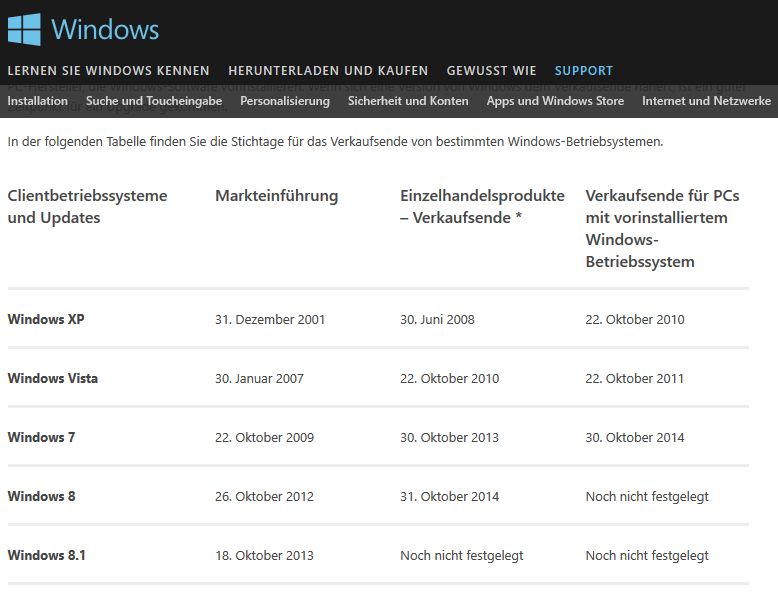Click the date 30. Oktober 2014

[x=635, y=438]
